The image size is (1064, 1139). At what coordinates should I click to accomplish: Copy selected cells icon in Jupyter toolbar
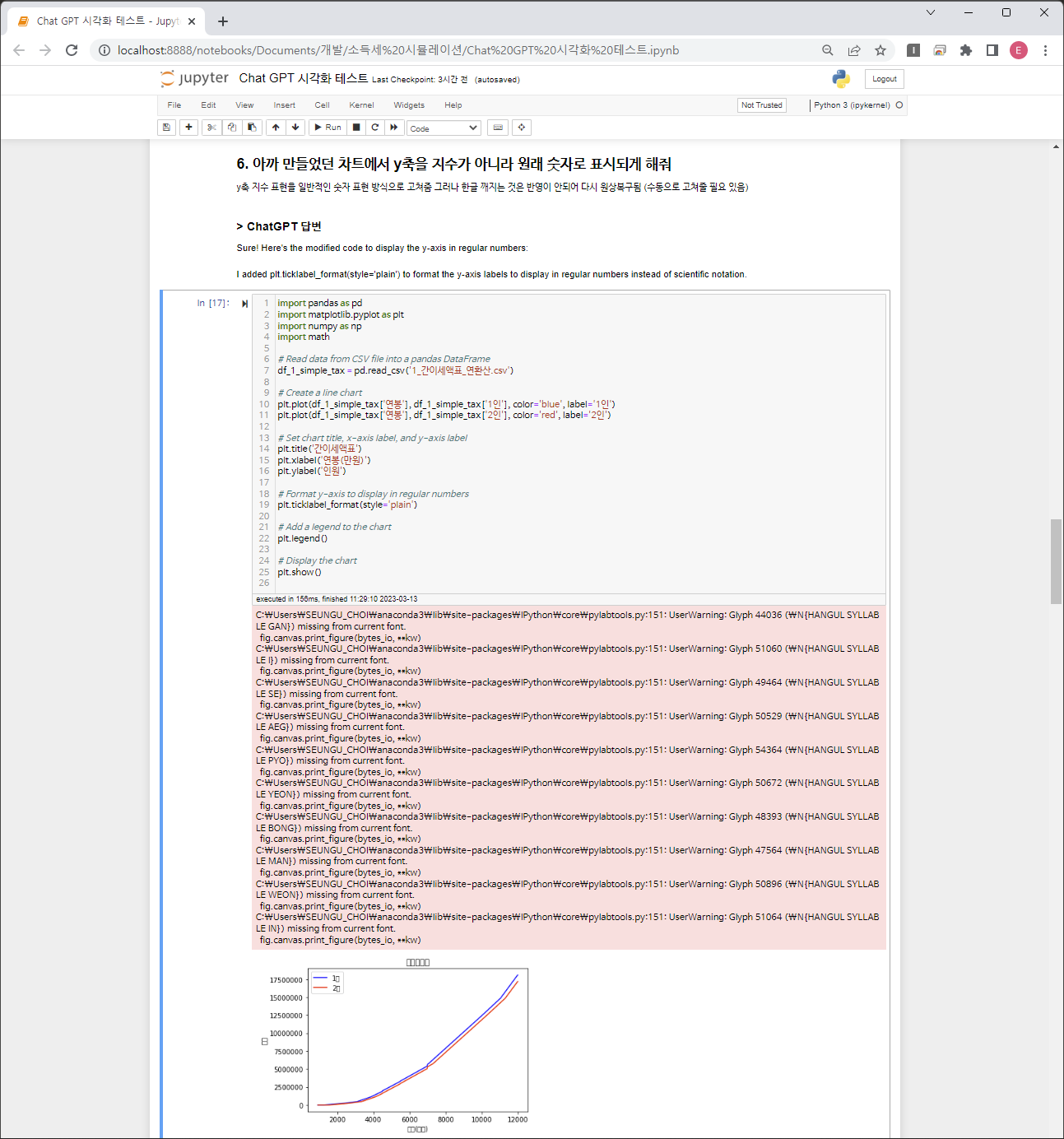[x=232, y=128]
